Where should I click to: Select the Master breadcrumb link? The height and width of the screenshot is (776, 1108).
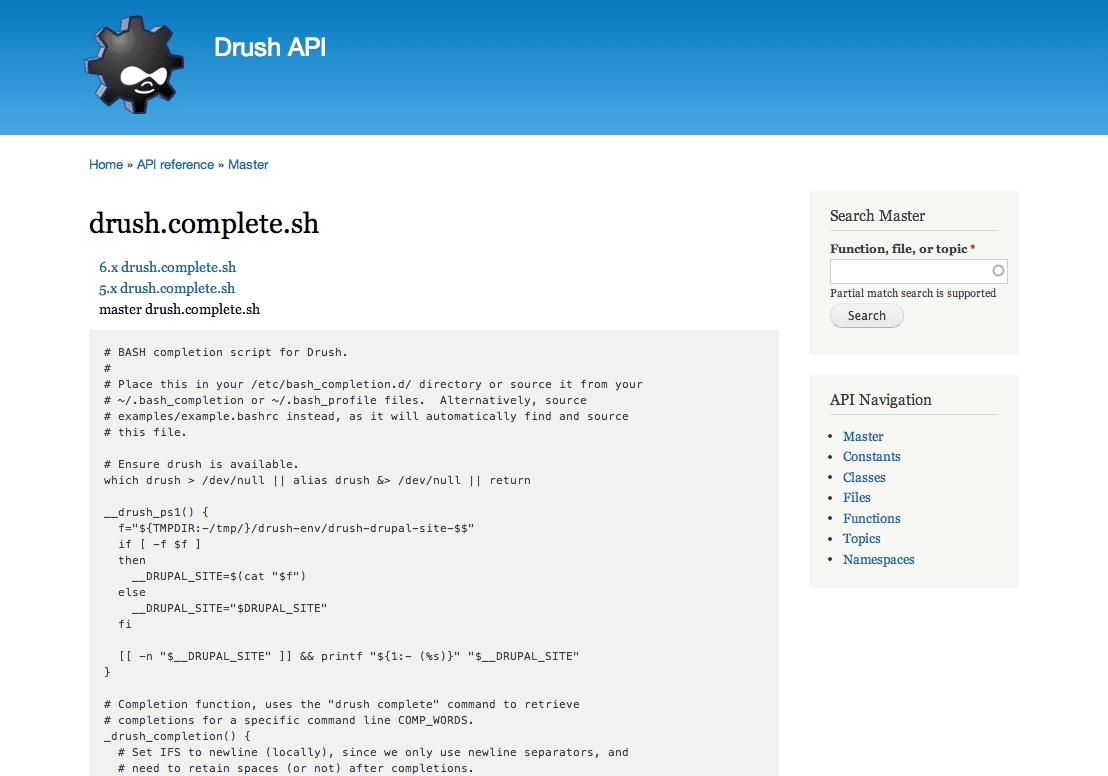coord(248,165)
